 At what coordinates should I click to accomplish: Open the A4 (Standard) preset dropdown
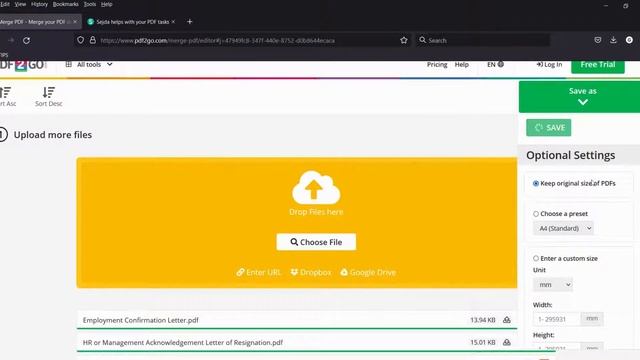click(563, 228)
